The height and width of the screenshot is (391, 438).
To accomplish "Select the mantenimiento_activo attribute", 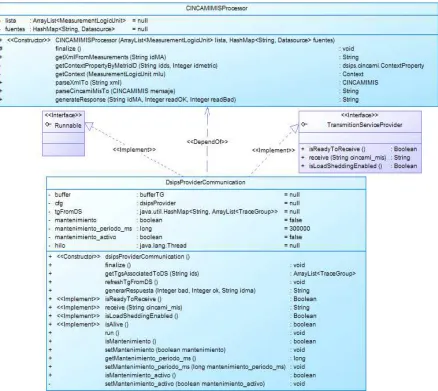I will (x=85, y=237).
